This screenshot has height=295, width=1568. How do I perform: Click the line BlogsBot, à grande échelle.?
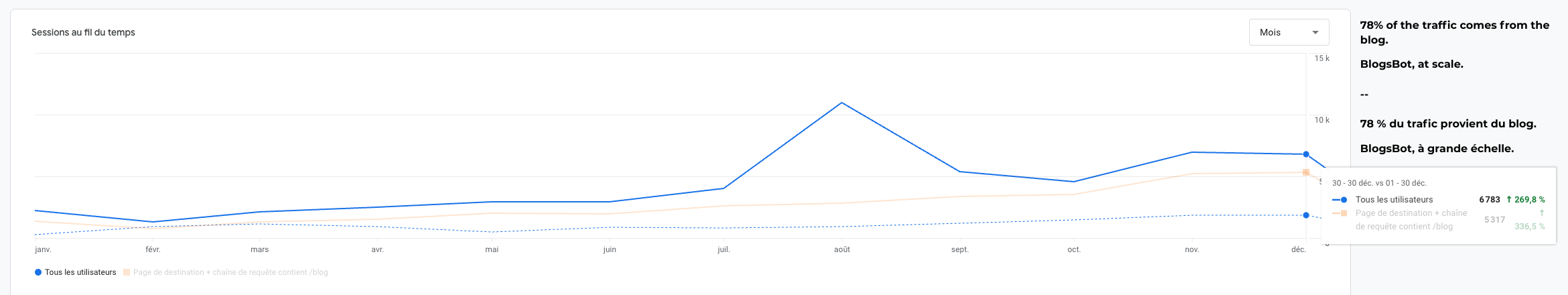tap(1437, 149)
